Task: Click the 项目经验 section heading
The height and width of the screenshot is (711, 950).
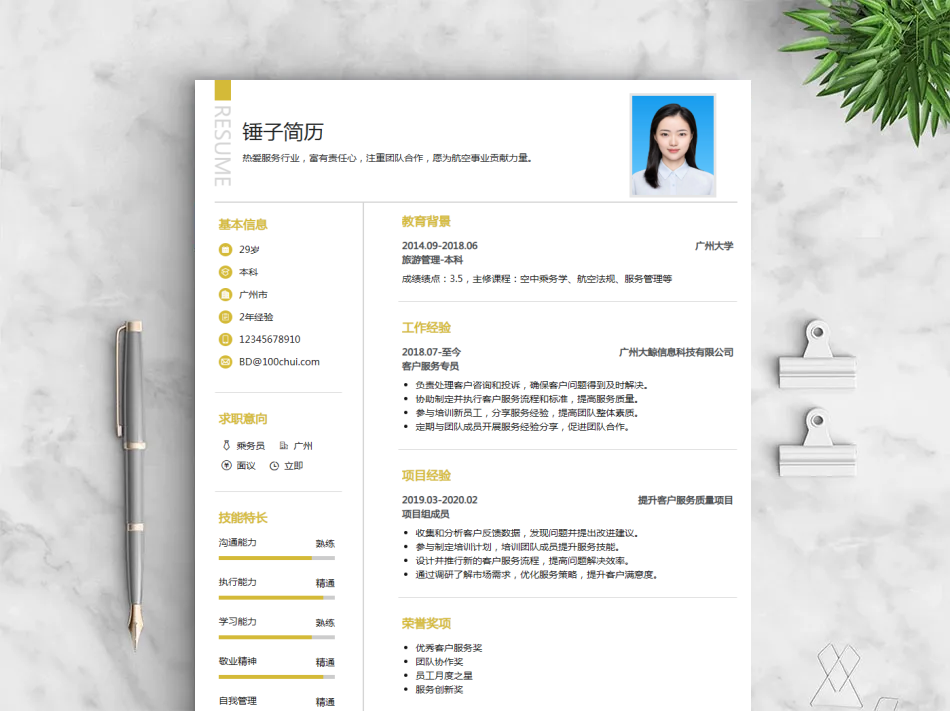Action: 427,475
